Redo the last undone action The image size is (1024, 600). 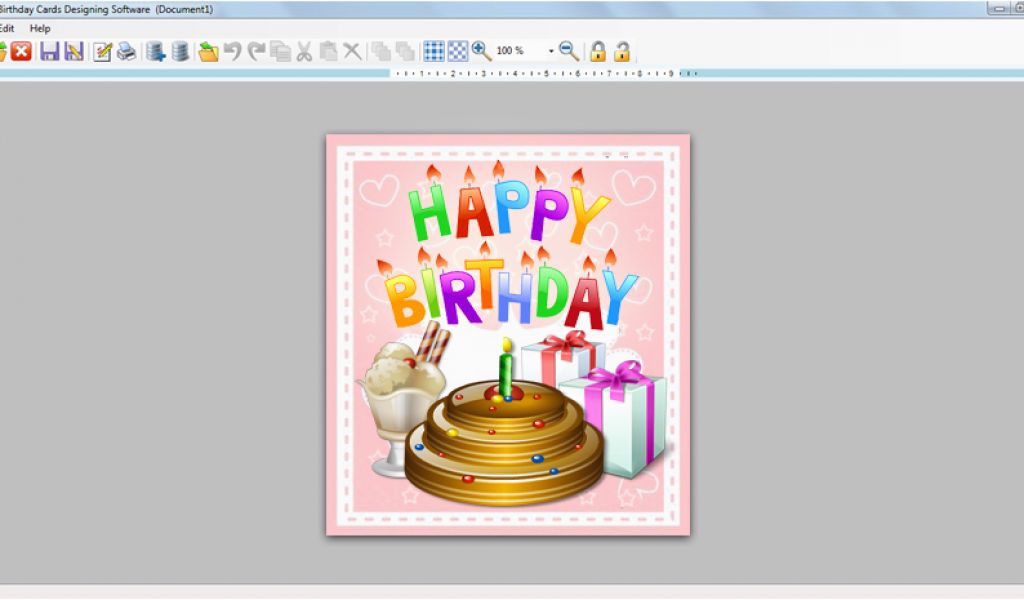256,51
